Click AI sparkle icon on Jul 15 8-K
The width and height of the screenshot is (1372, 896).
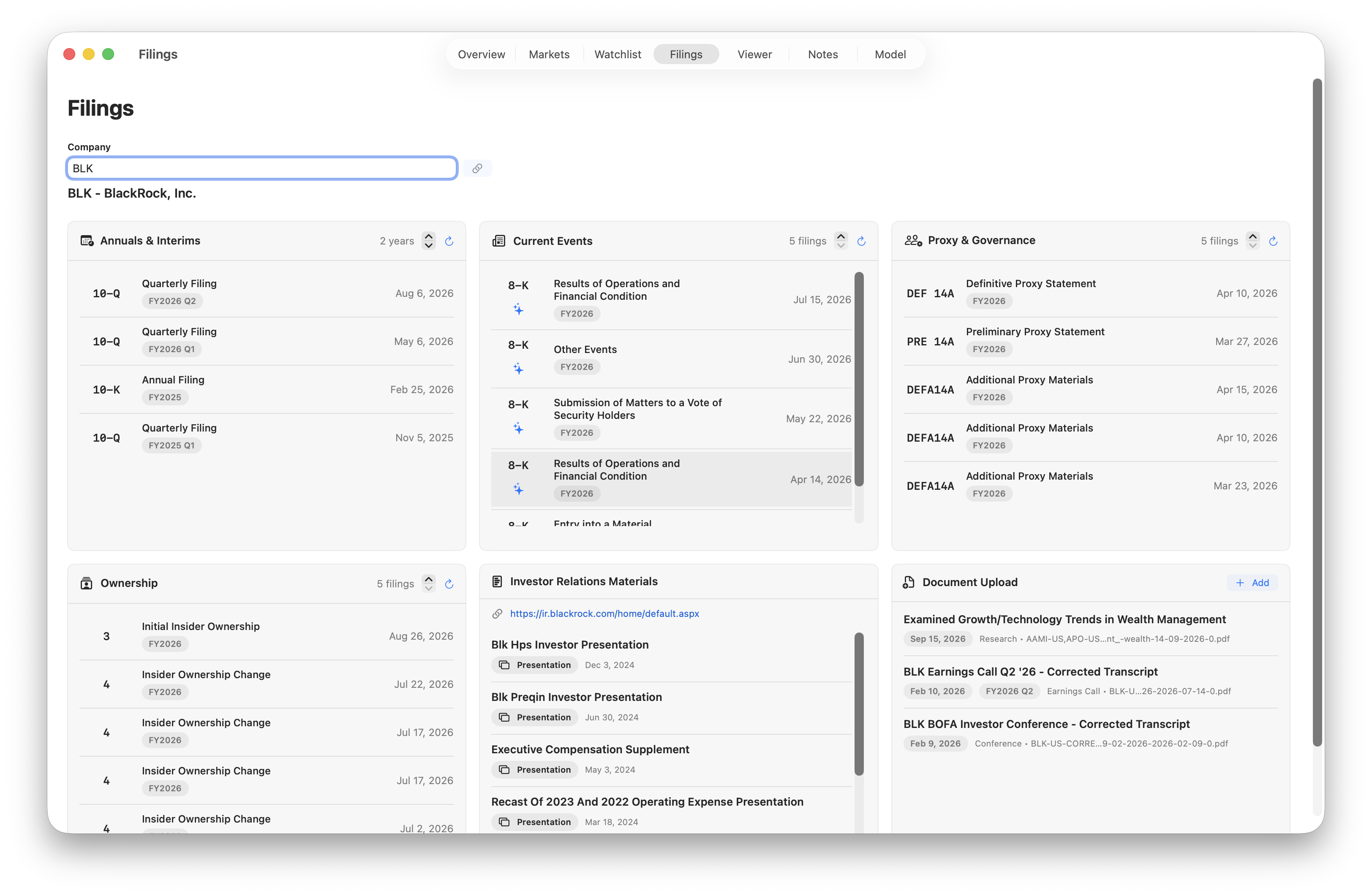tap(518, 310)
